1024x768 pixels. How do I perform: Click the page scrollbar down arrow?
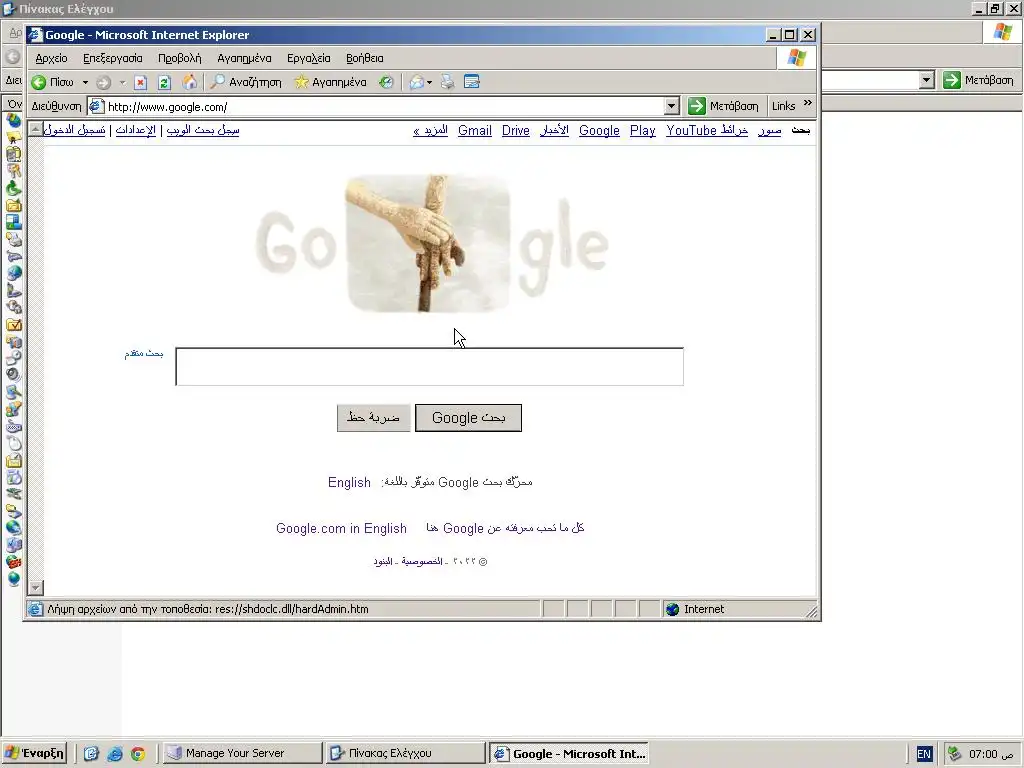click(x=36, y=588)
